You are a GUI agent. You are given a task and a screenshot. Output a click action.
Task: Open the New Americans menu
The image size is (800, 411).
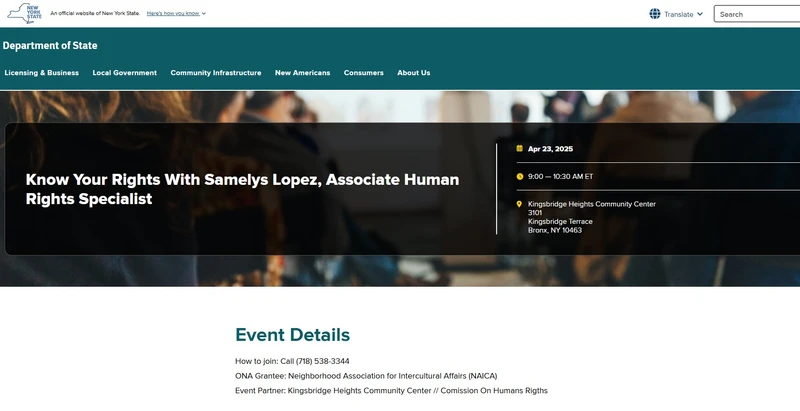click(x=303, y=73)
